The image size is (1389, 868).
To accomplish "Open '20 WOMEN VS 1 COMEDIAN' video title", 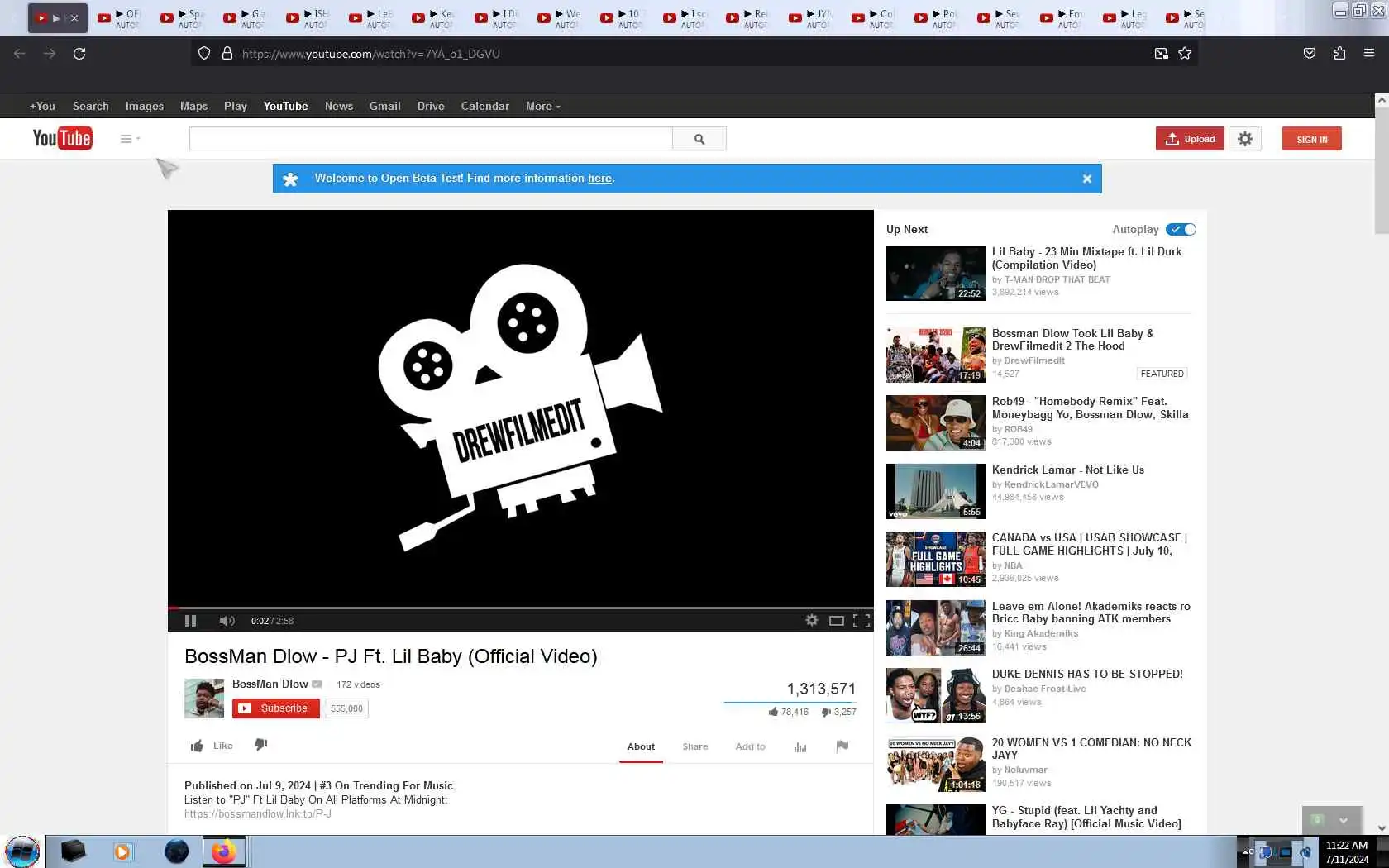I will pos(1091,749).
